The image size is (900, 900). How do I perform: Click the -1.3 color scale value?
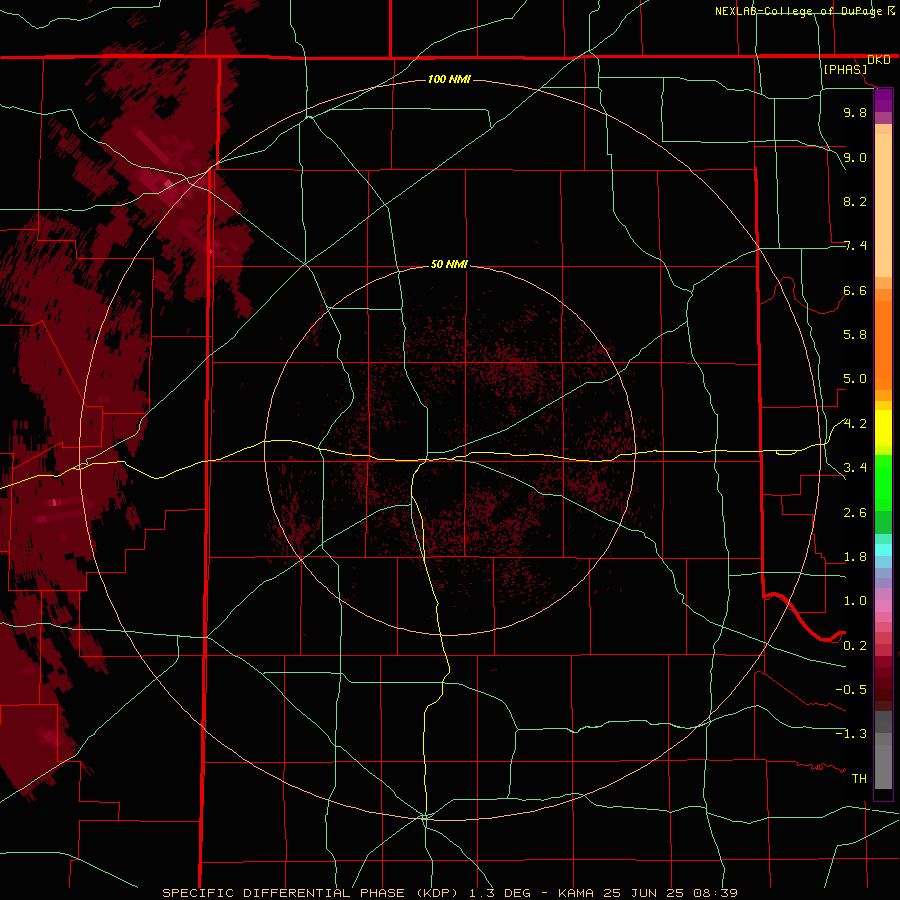click(851, 734)
